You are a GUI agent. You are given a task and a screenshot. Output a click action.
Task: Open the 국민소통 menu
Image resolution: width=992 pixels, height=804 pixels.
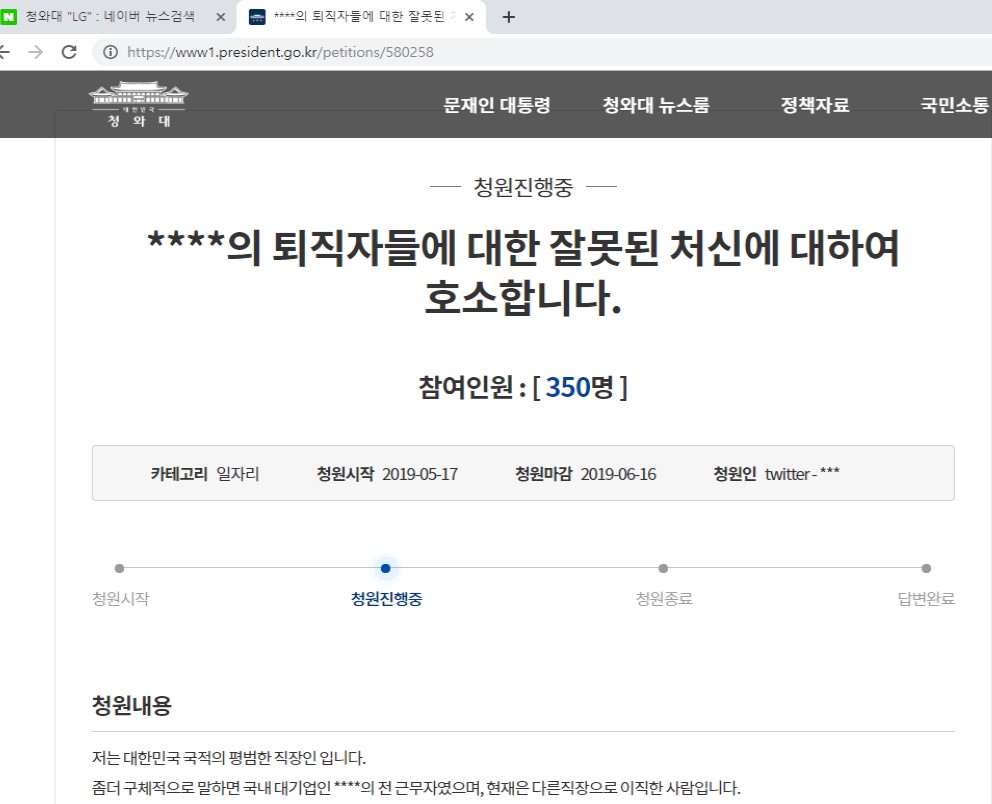tap(955, 105)
